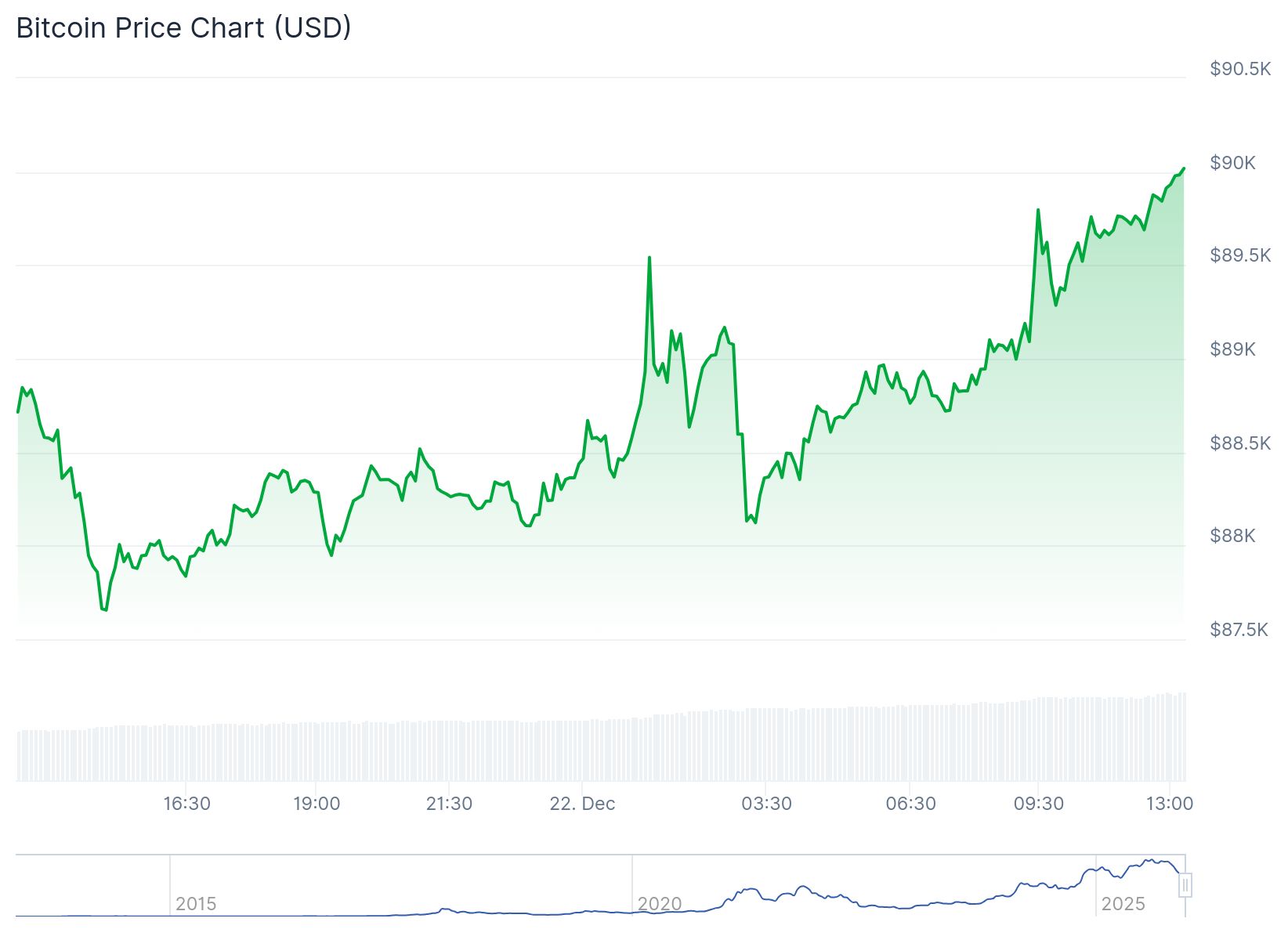
Task: Click the navigator range handle icon
Action: click(1185, 885)
